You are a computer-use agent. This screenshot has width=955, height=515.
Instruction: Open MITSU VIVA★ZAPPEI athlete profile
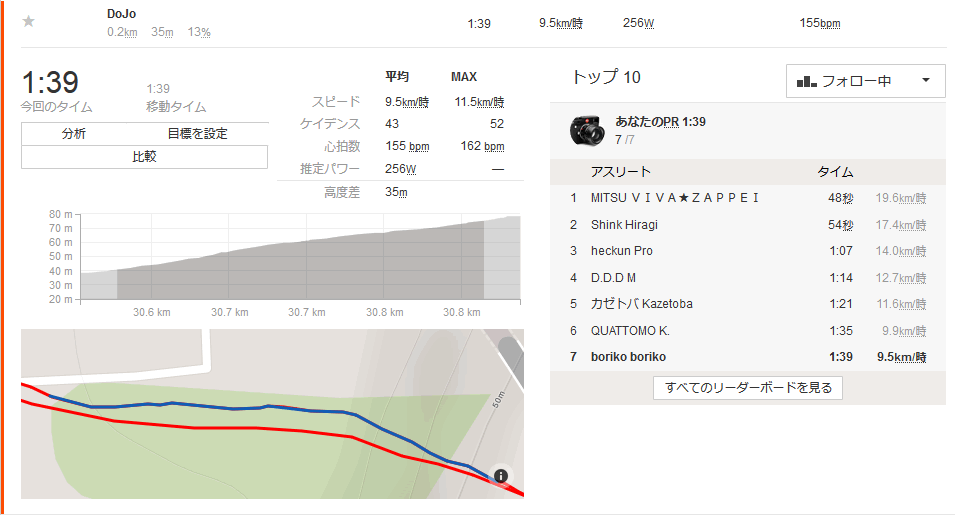[675, 198]
